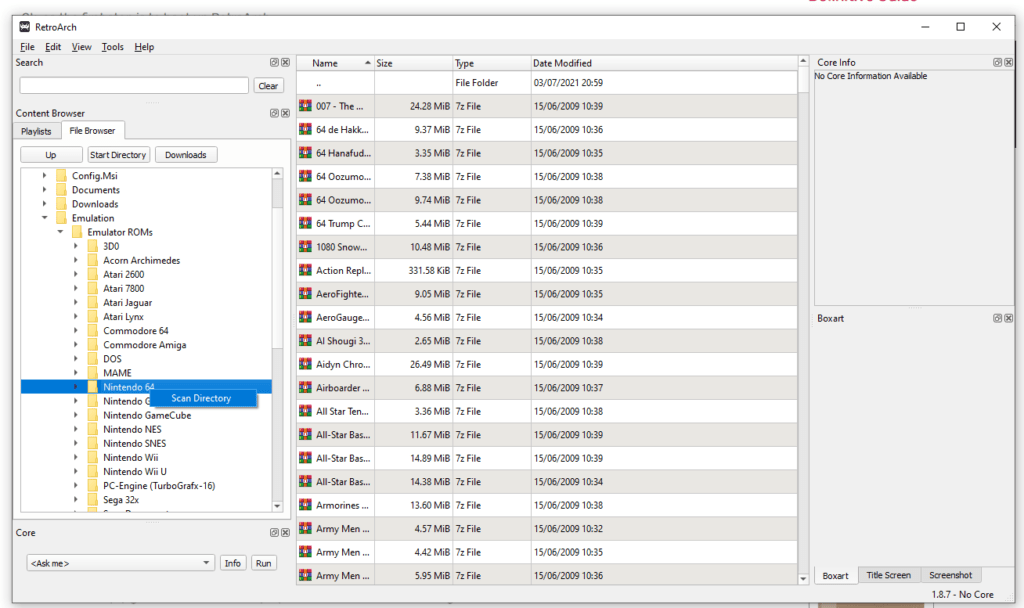
Task: Select the archive icon for AeroFighte
Action: coord(305,294)
